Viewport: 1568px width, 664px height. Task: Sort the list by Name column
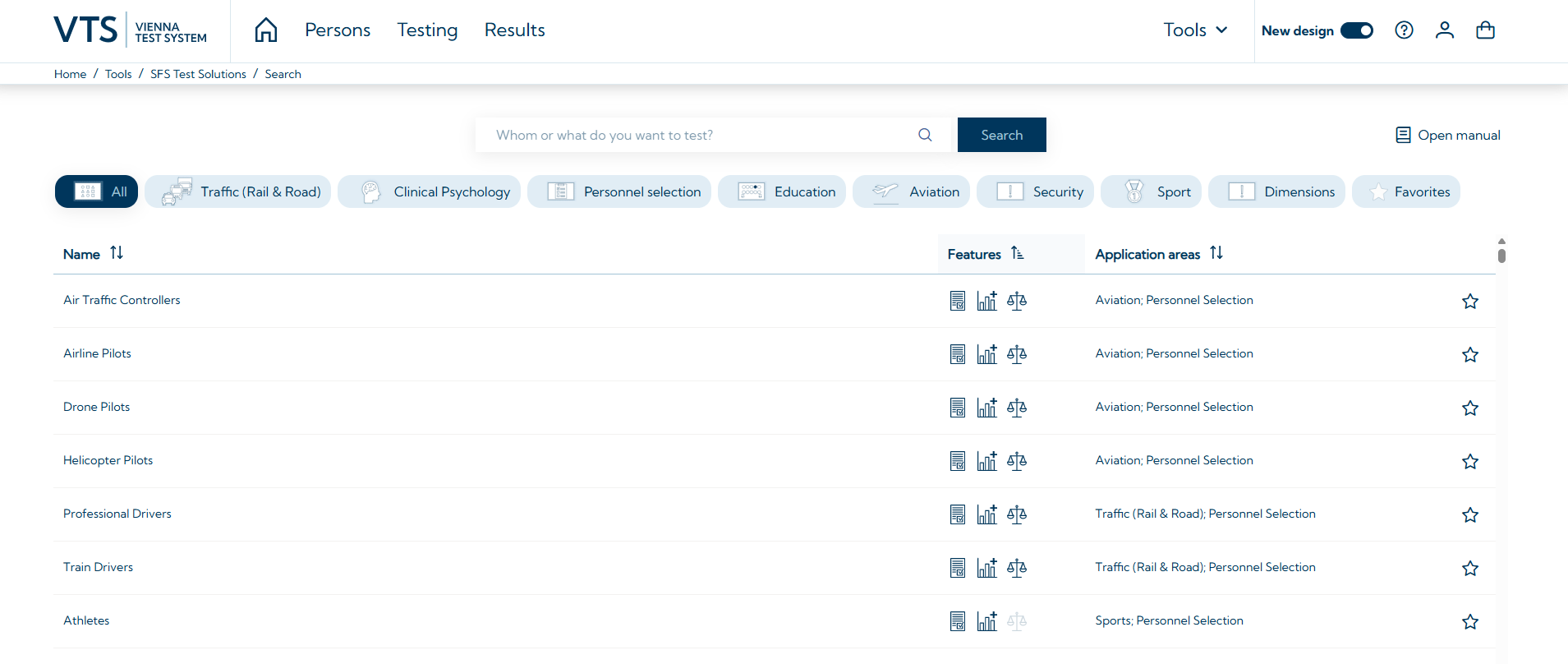click(117, 253)
